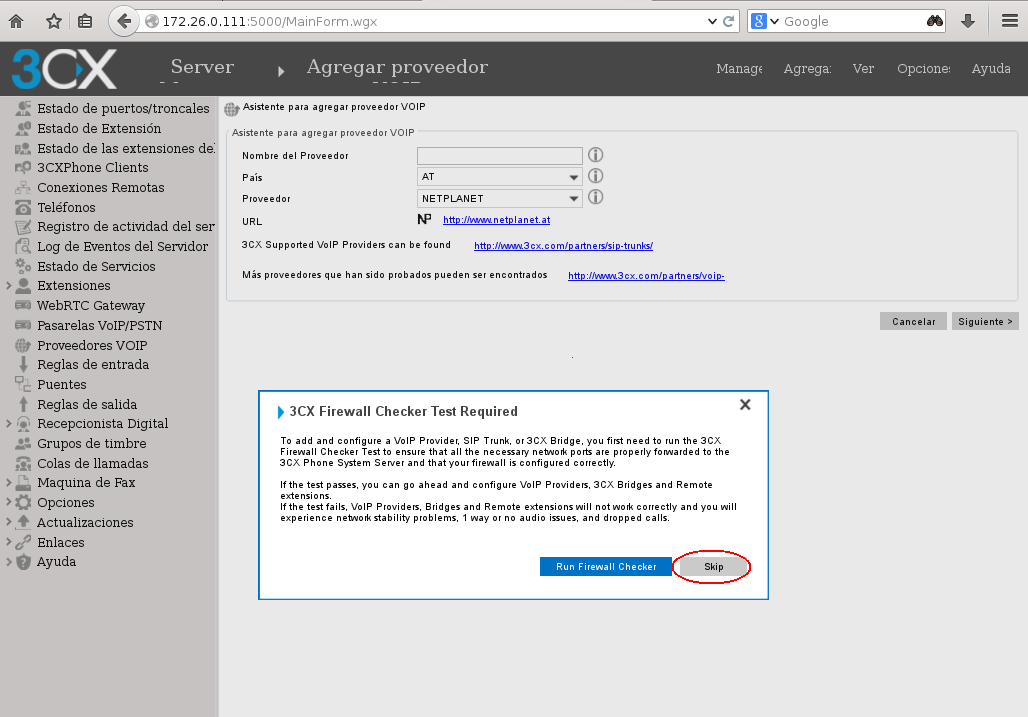Click the browser downloads arrow icon
Viewport: 1028px width, 717px height.
coord(967,21)
